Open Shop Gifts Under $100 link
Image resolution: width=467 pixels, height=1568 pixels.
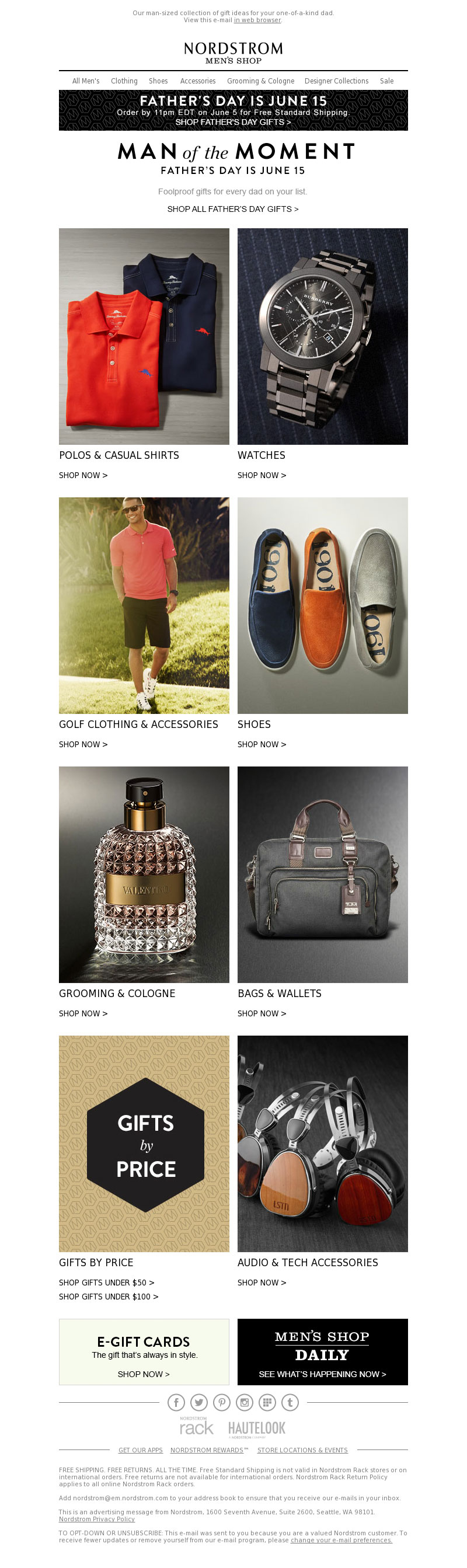point(109,1297)
